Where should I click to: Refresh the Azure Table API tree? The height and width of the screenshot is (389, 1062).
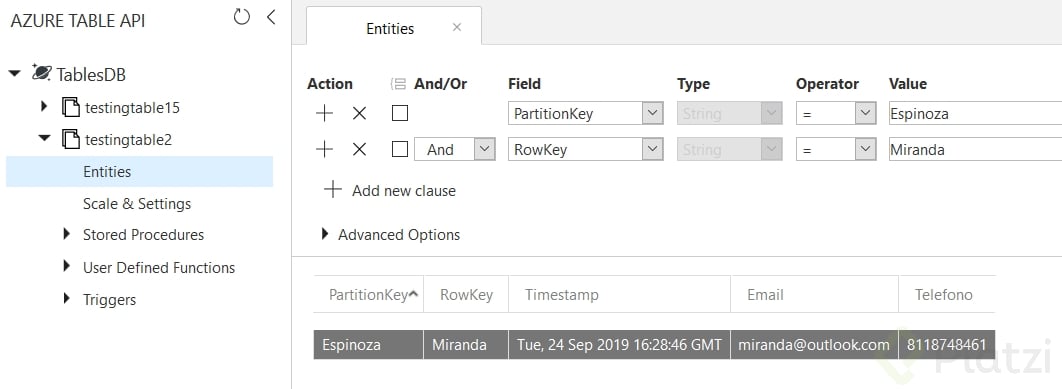[x=242, y=17]
